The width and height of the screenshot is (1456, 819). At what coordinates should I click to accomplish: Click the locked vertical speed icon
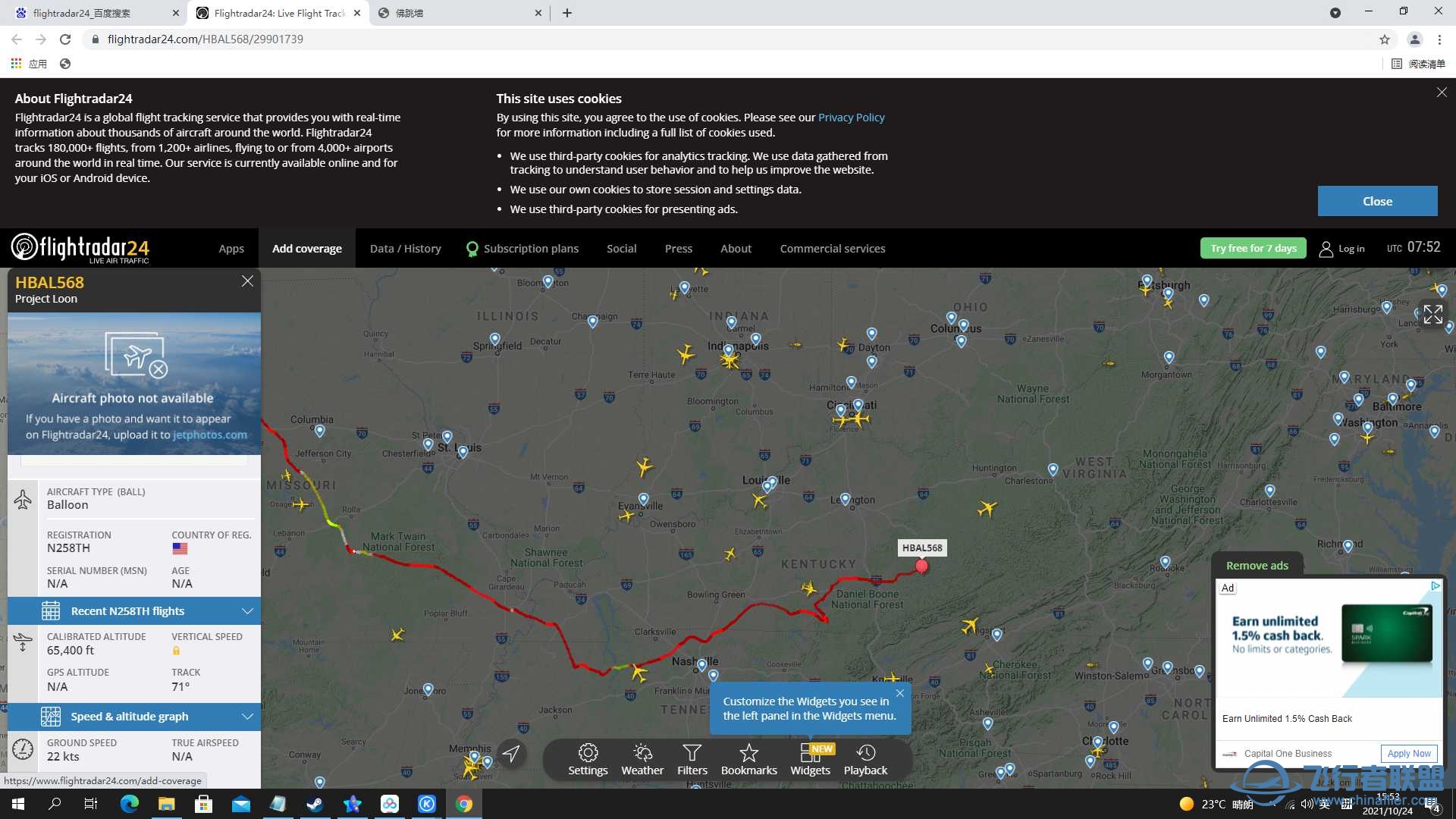pos(176,651)
